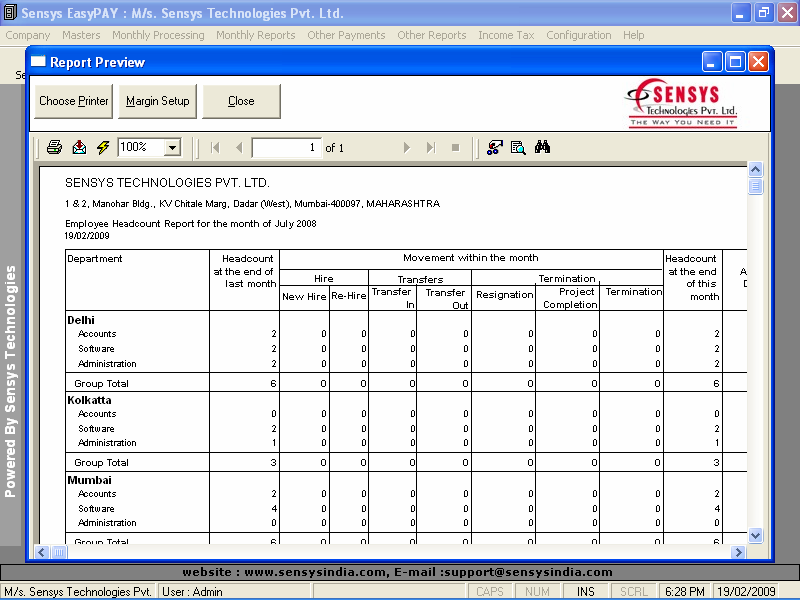800x600 pixels.
Task: Click the Mumbai group heading
Action: (89, 480)
